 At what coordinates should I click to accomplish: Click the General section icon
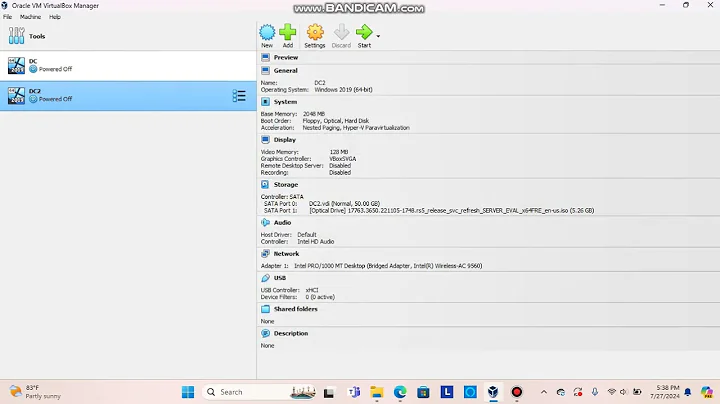(265, 71)
